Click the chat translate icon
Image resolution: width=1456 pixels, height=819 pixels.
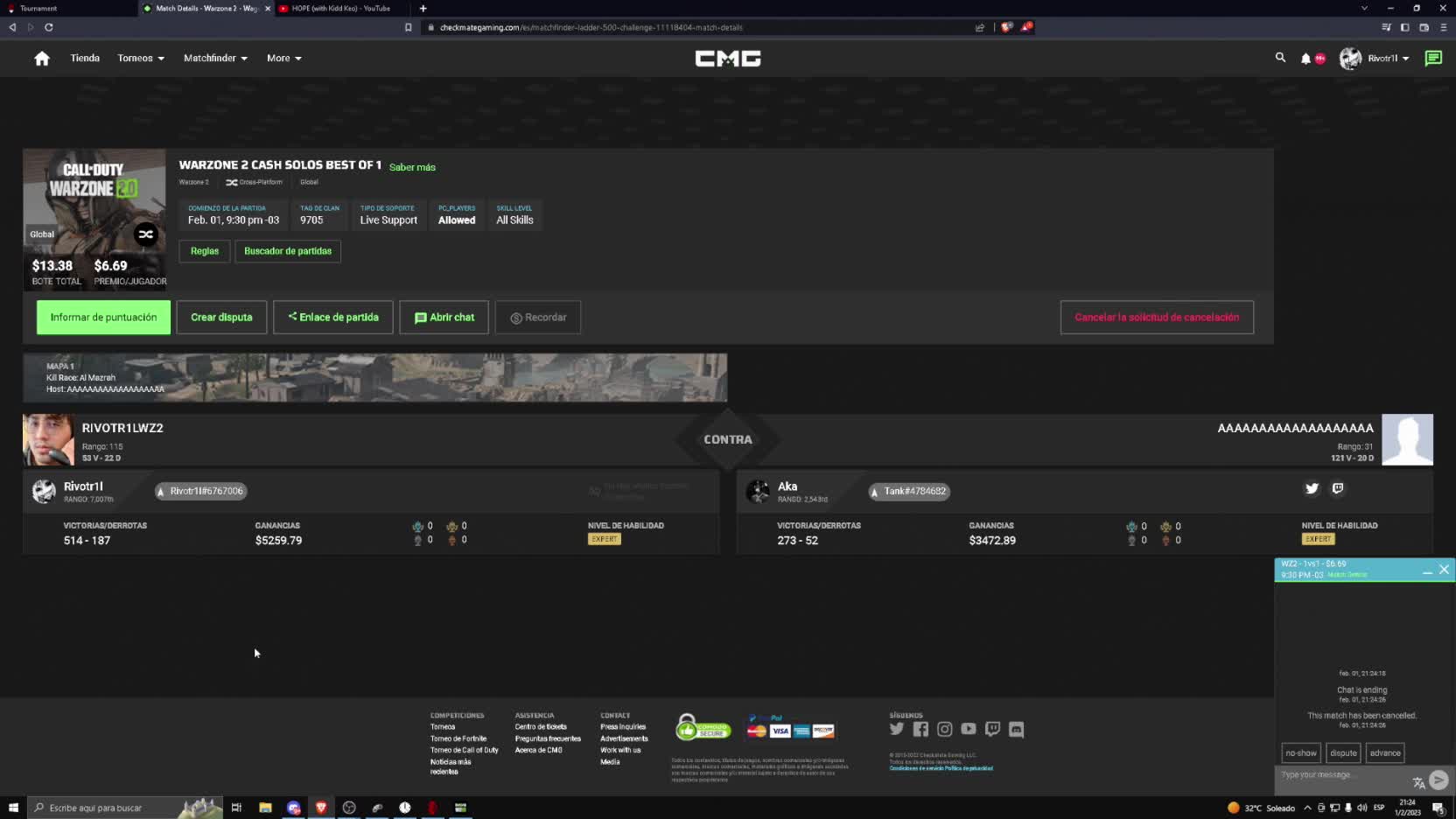coord(1418,782)
